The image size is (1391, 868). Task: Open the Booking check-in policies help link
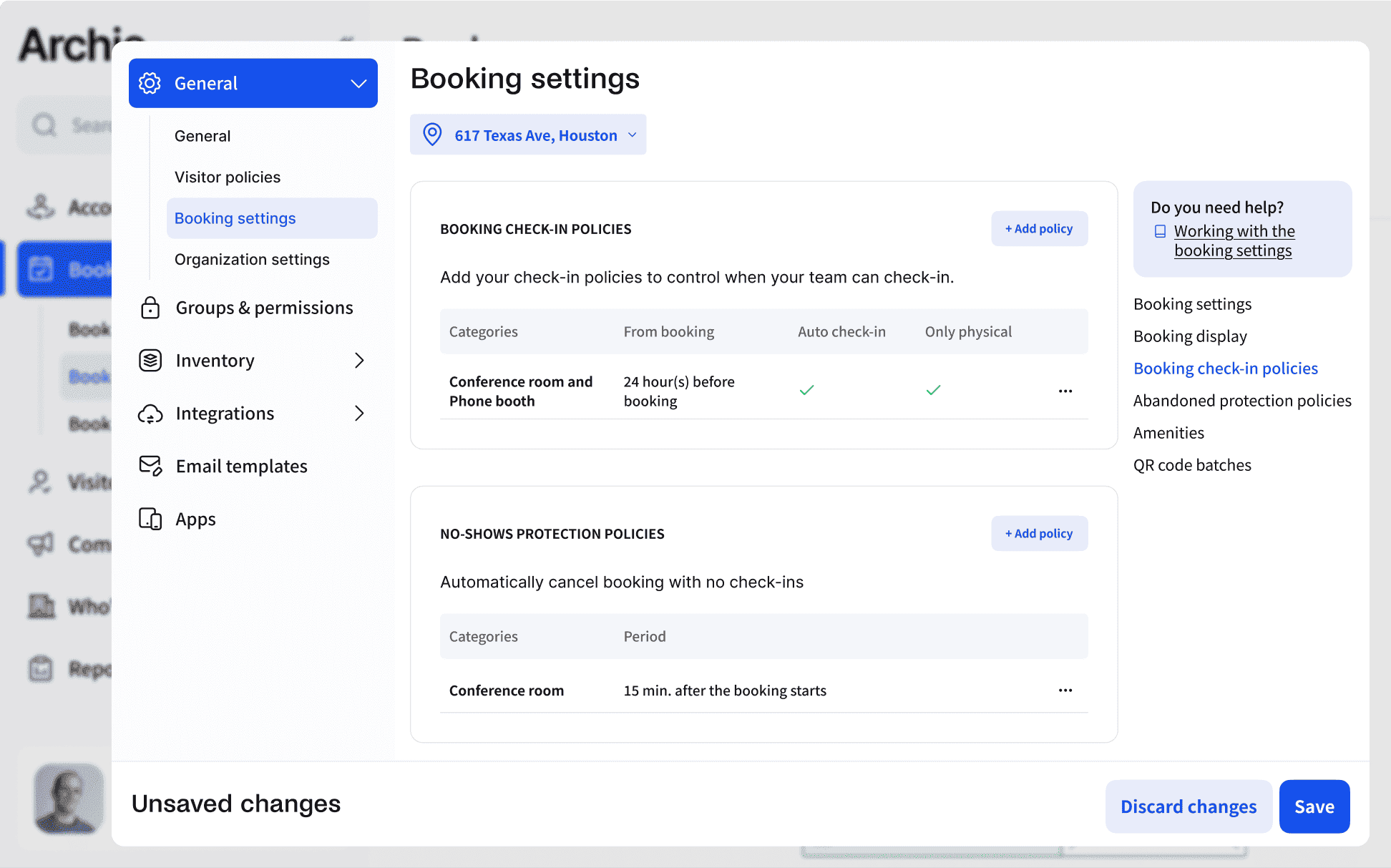(x=1226, y=368)
